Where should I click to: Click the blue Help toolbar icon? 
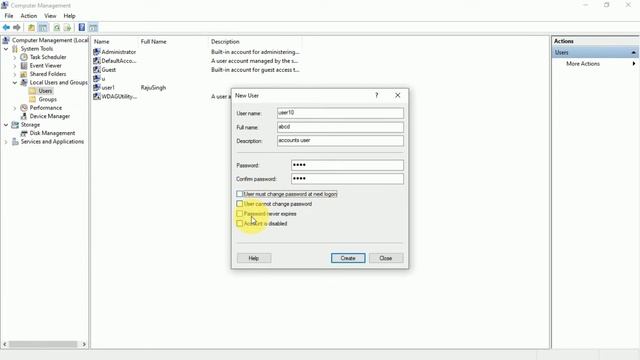click(x=82, y=27)
